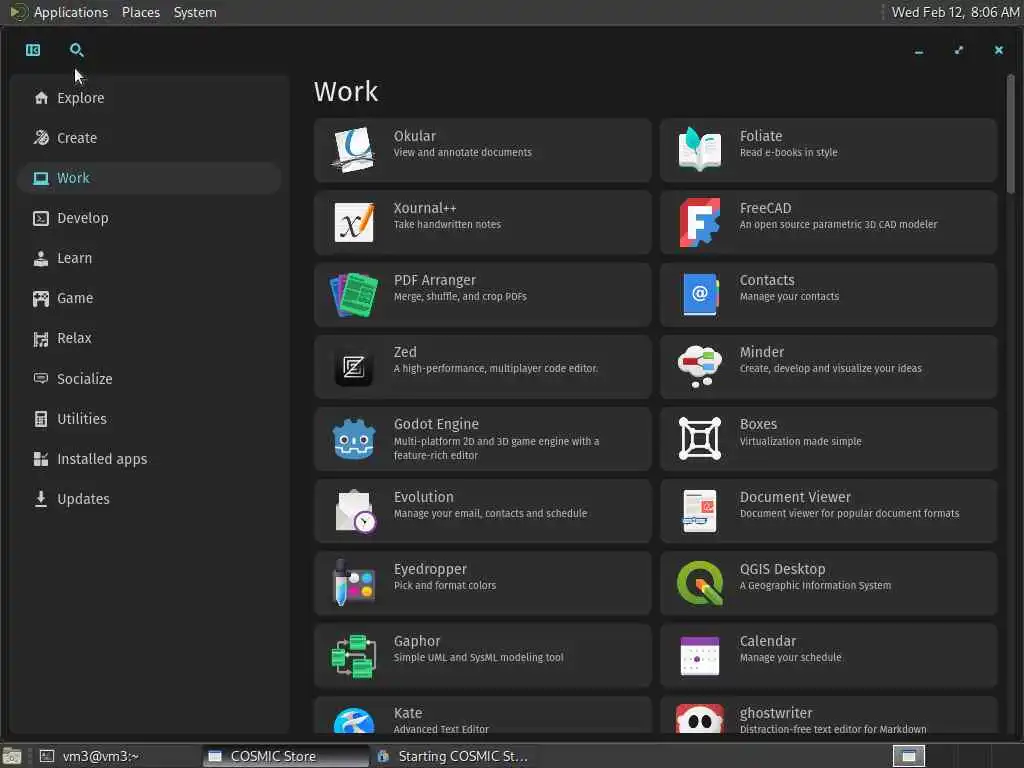Click the Explore home icon in sidebar

coord(41,98)
